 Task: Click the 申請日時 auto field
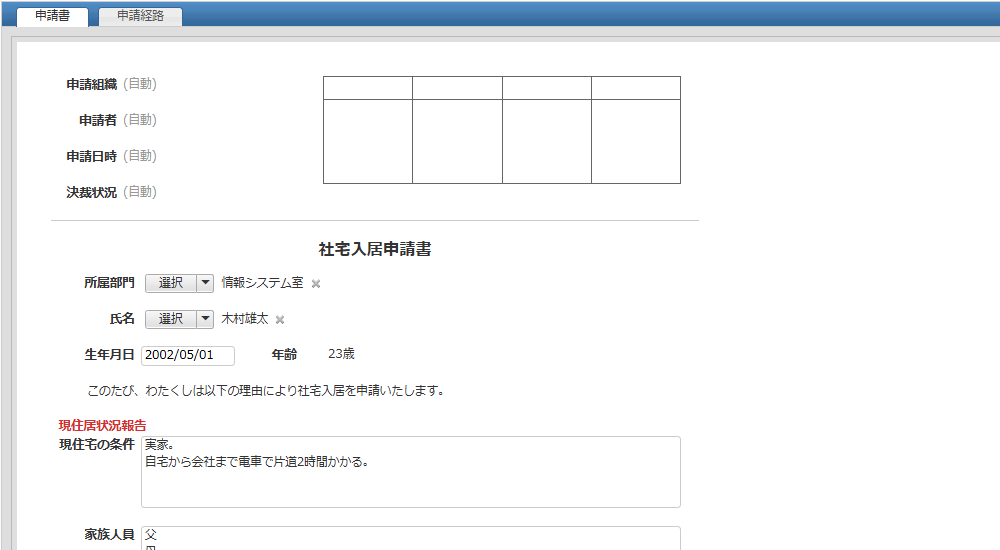point(139,156)
